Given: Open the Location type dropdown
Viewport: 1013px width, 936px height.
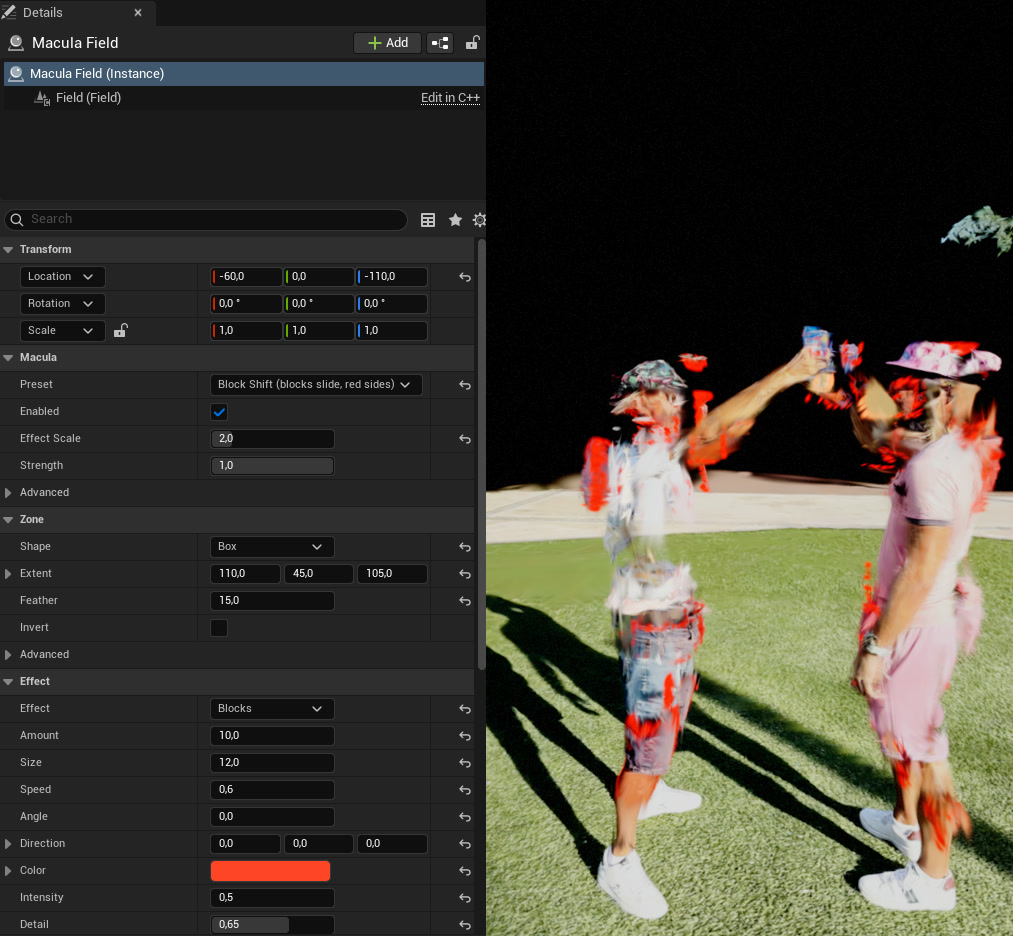Looking at the screenshot, I should [x=63, y=276].
